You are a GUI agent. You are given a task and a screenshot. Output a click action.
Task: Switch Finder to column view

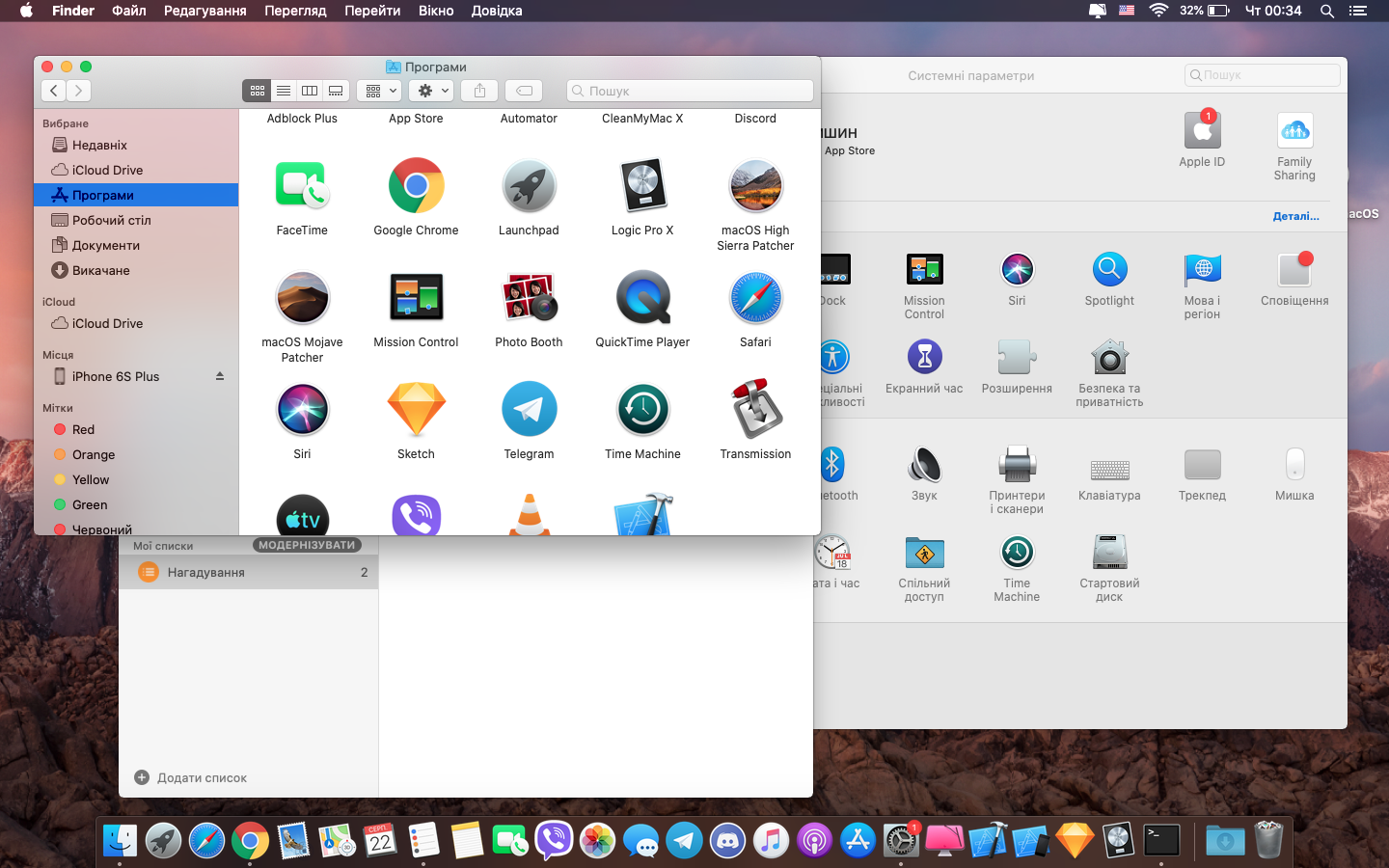[310, 91]
